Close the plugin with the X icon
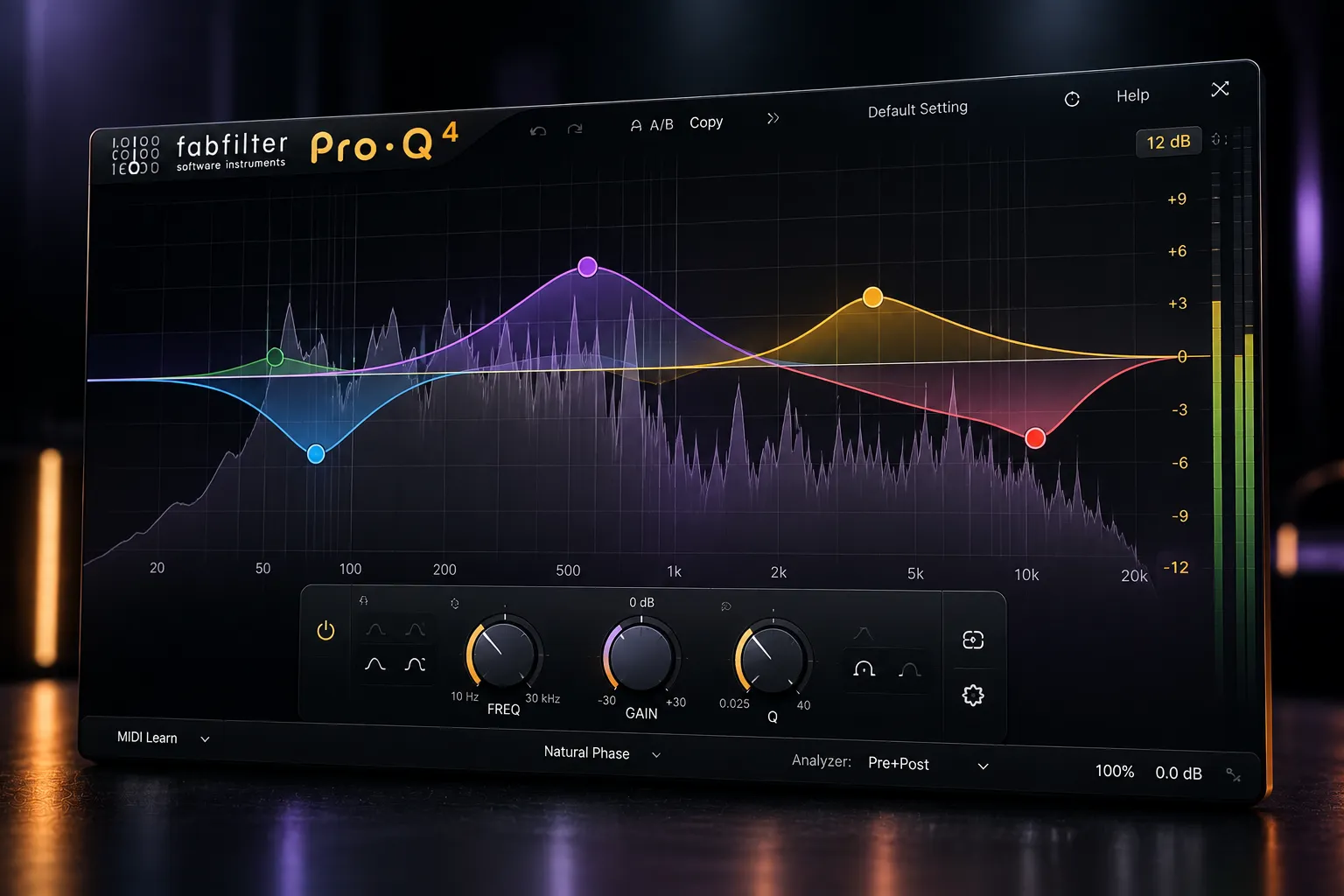This screenshot has width=1344, height=896. tap(1220, 88)
